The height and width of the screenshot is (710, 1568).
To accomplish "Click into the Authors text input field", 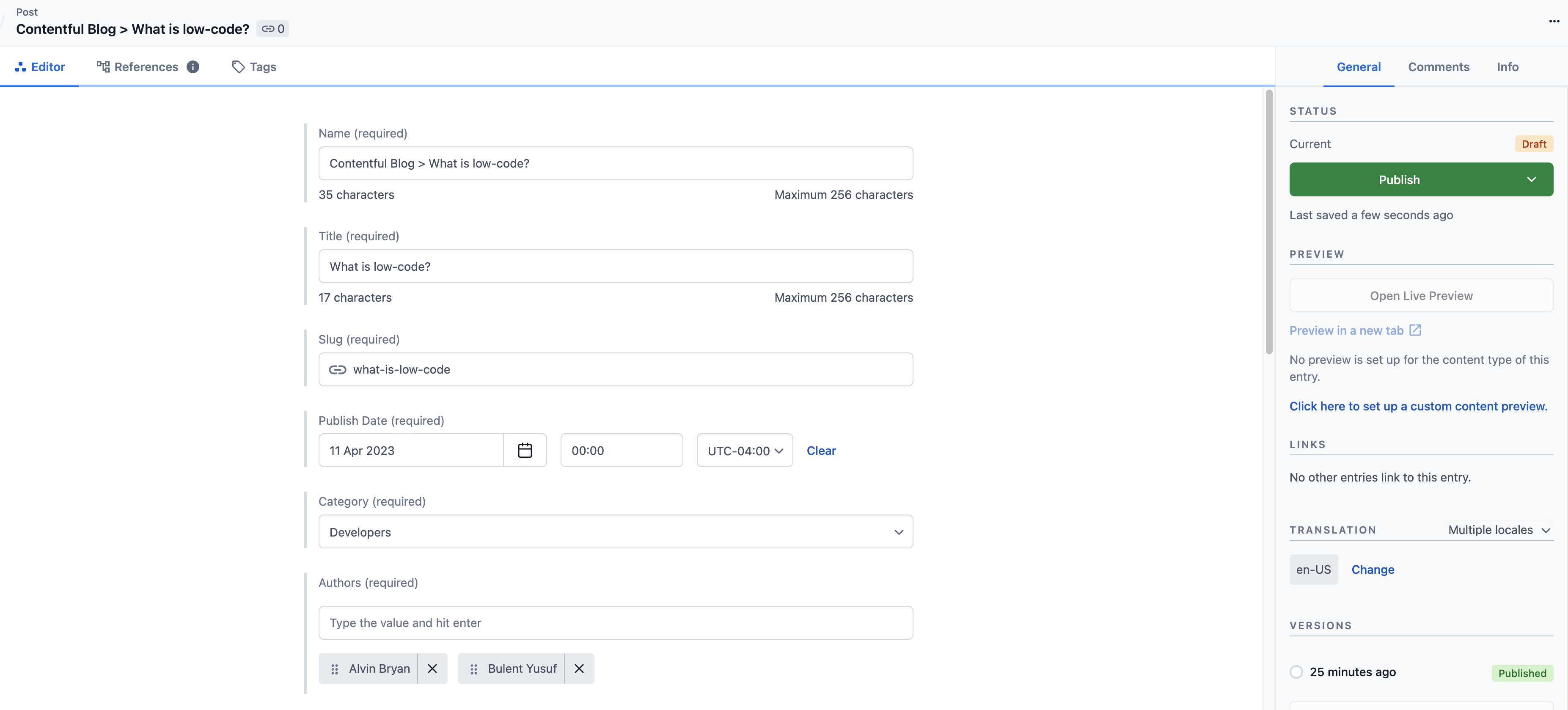I will click(615, 622).
